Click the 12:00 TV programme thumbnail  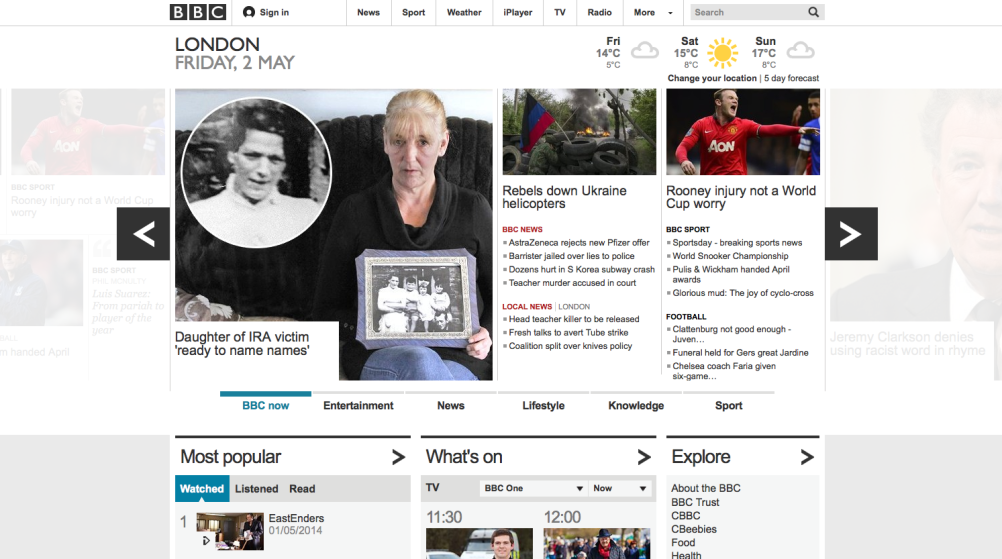597,544
